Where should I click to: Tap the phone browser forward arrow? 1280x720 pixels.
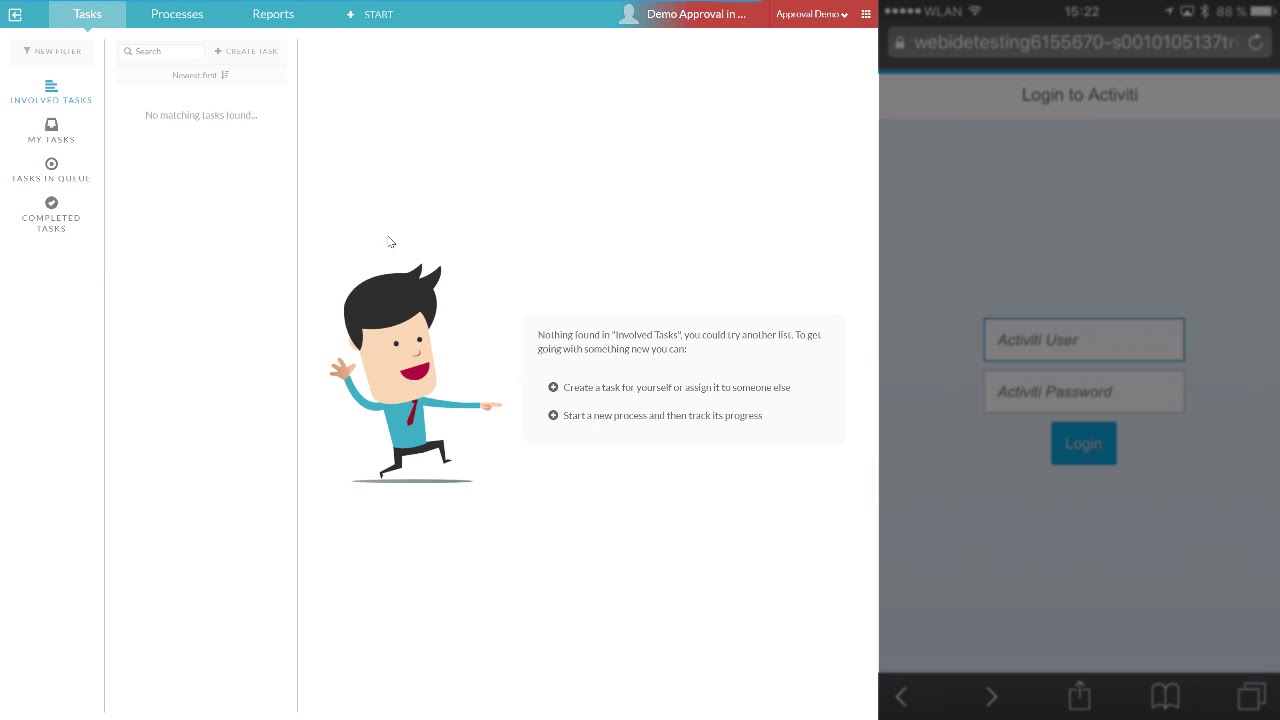[x=991, y=696]
